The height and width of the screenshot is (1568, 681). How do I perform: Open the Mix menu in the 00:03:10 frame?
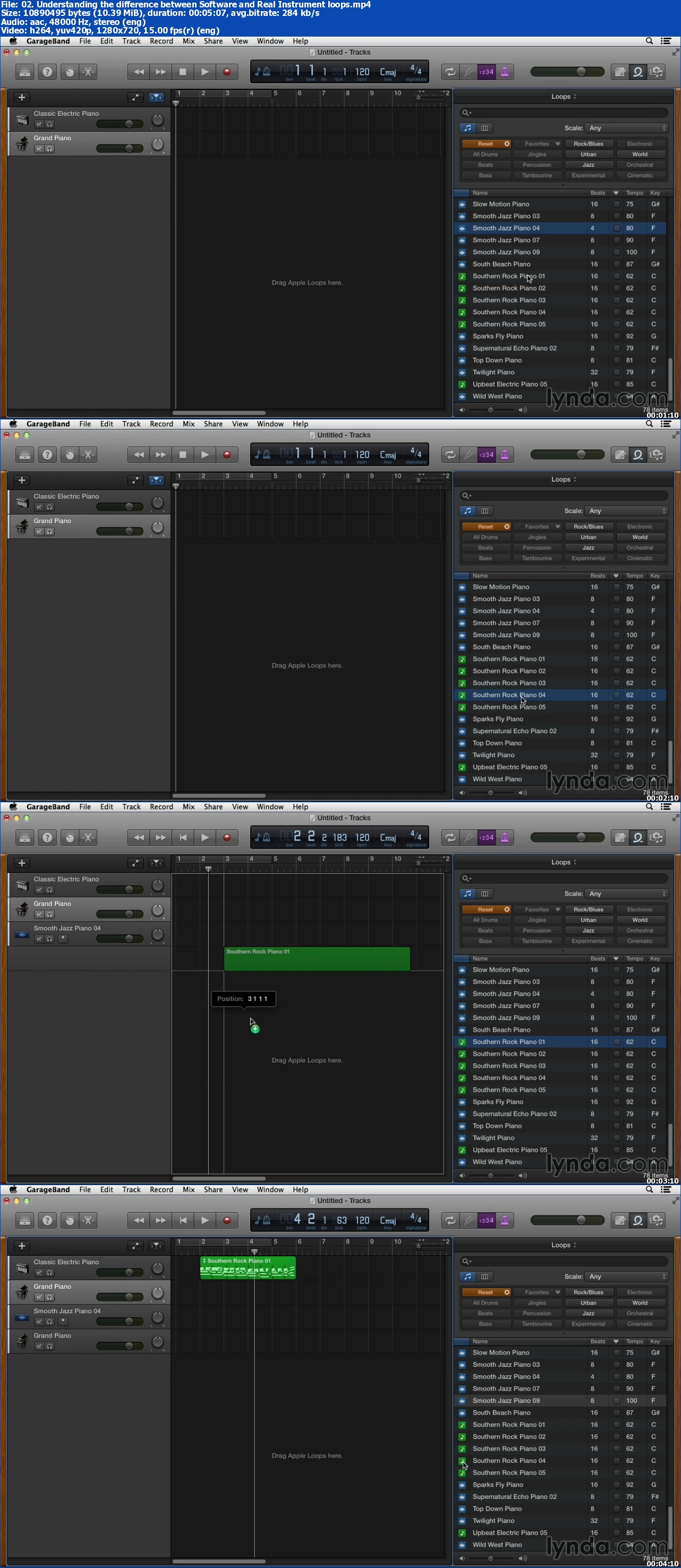[189, 807]
